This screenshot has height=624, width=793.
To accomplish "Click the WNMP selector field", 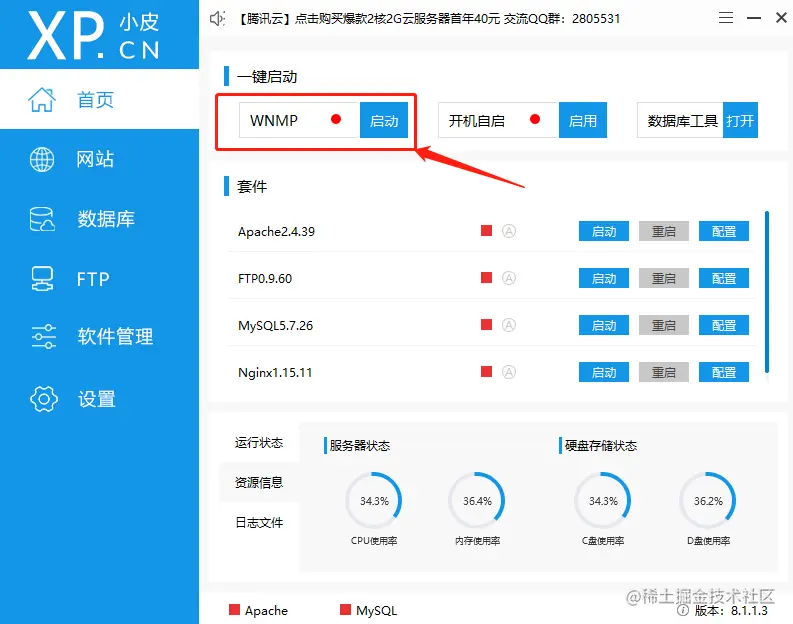I will (299, 120).
